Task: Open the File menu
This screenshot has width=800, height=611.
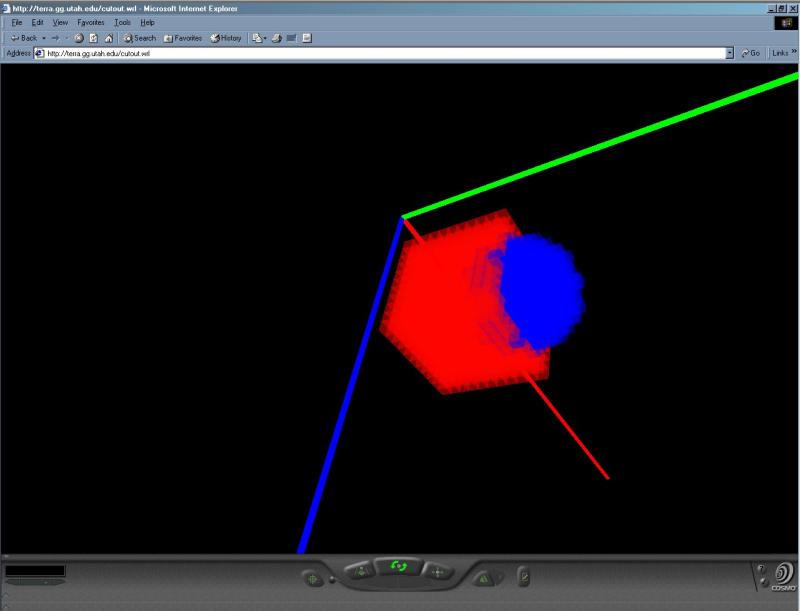Action: coord(16,22)
